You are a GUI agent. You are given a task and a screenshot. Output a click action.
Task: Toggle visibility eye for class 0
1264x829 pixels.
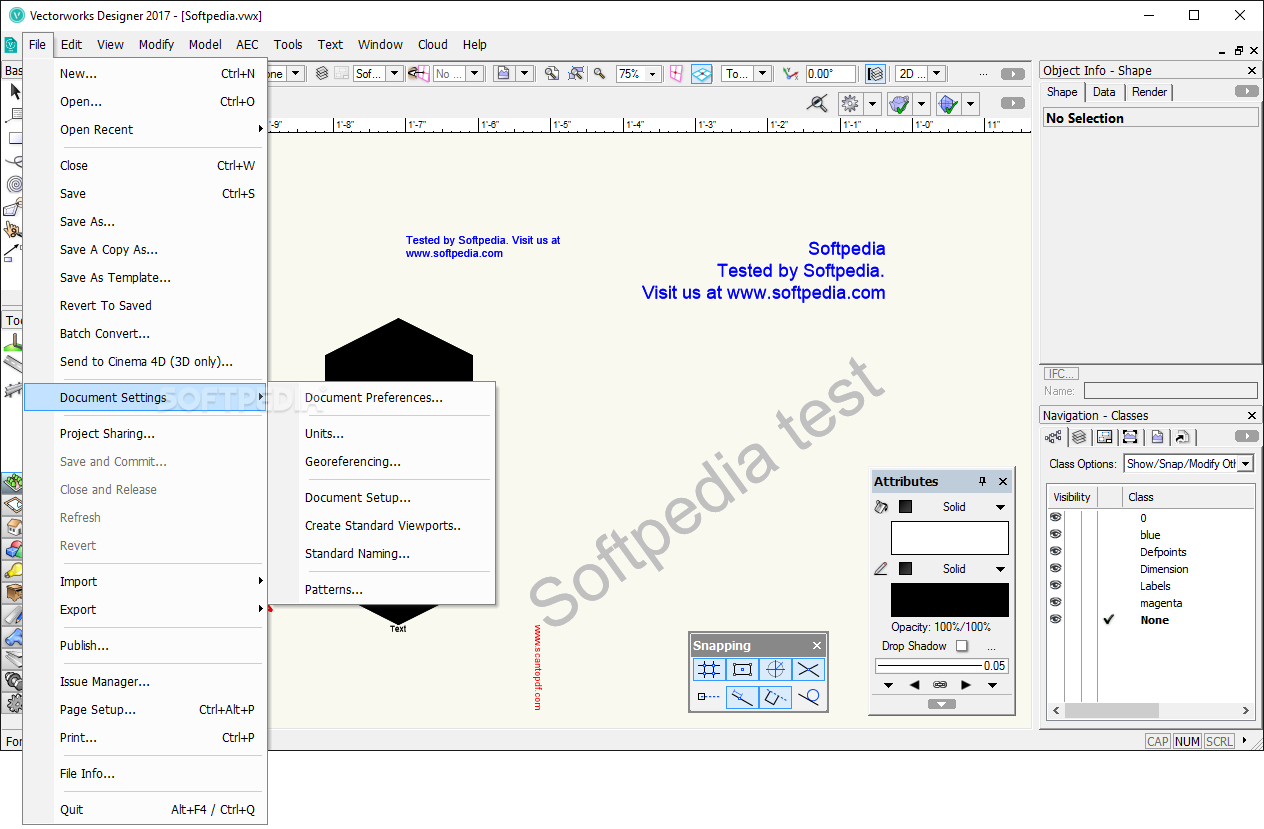coord(1055,518)
